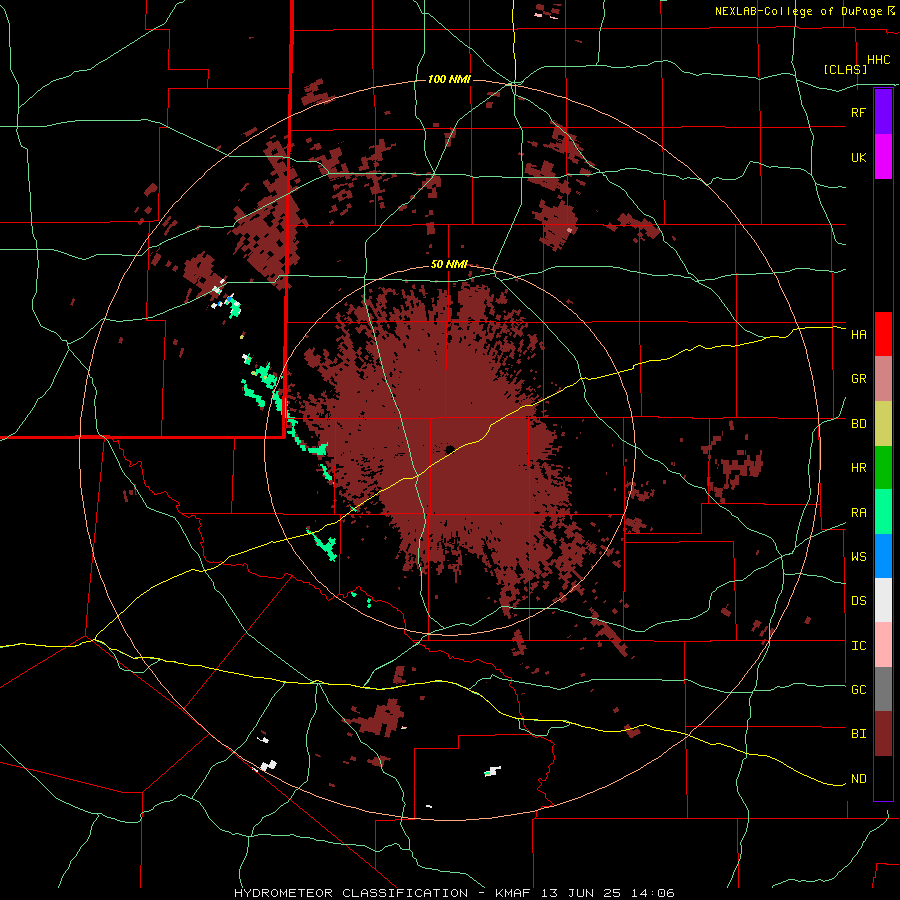900x900 pixels.
Task: Click the DS legend label
Action: [x=858, y=601]
